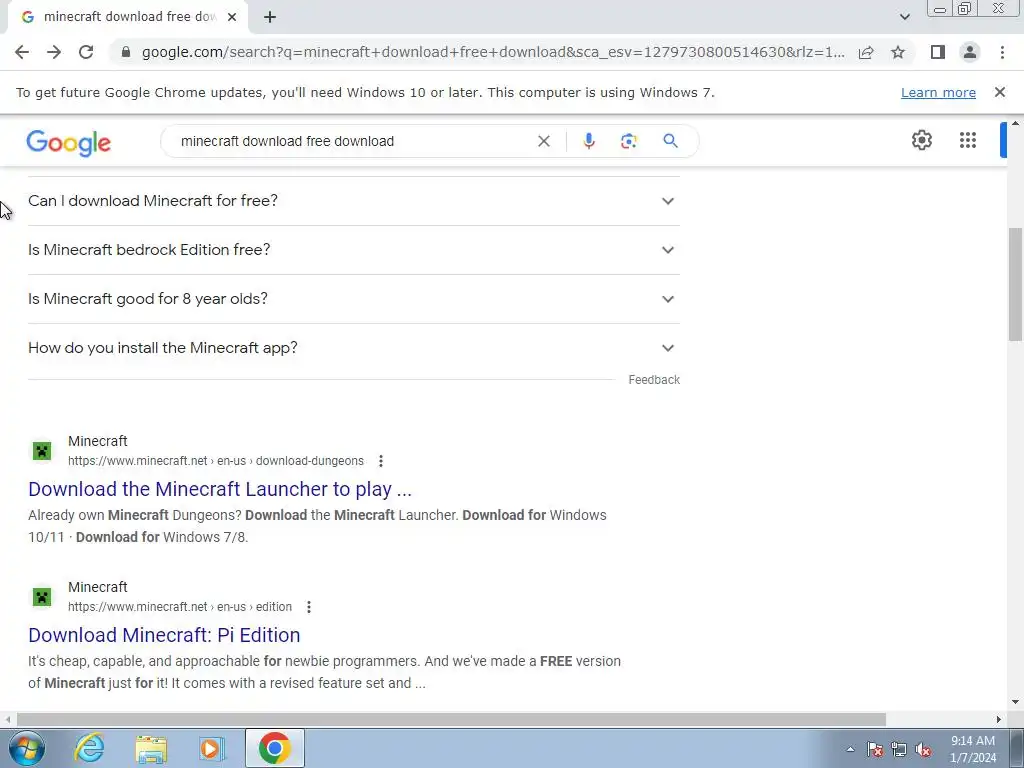Clear the search box text
The image size is (1024, 768).
[x=543, y=141]
